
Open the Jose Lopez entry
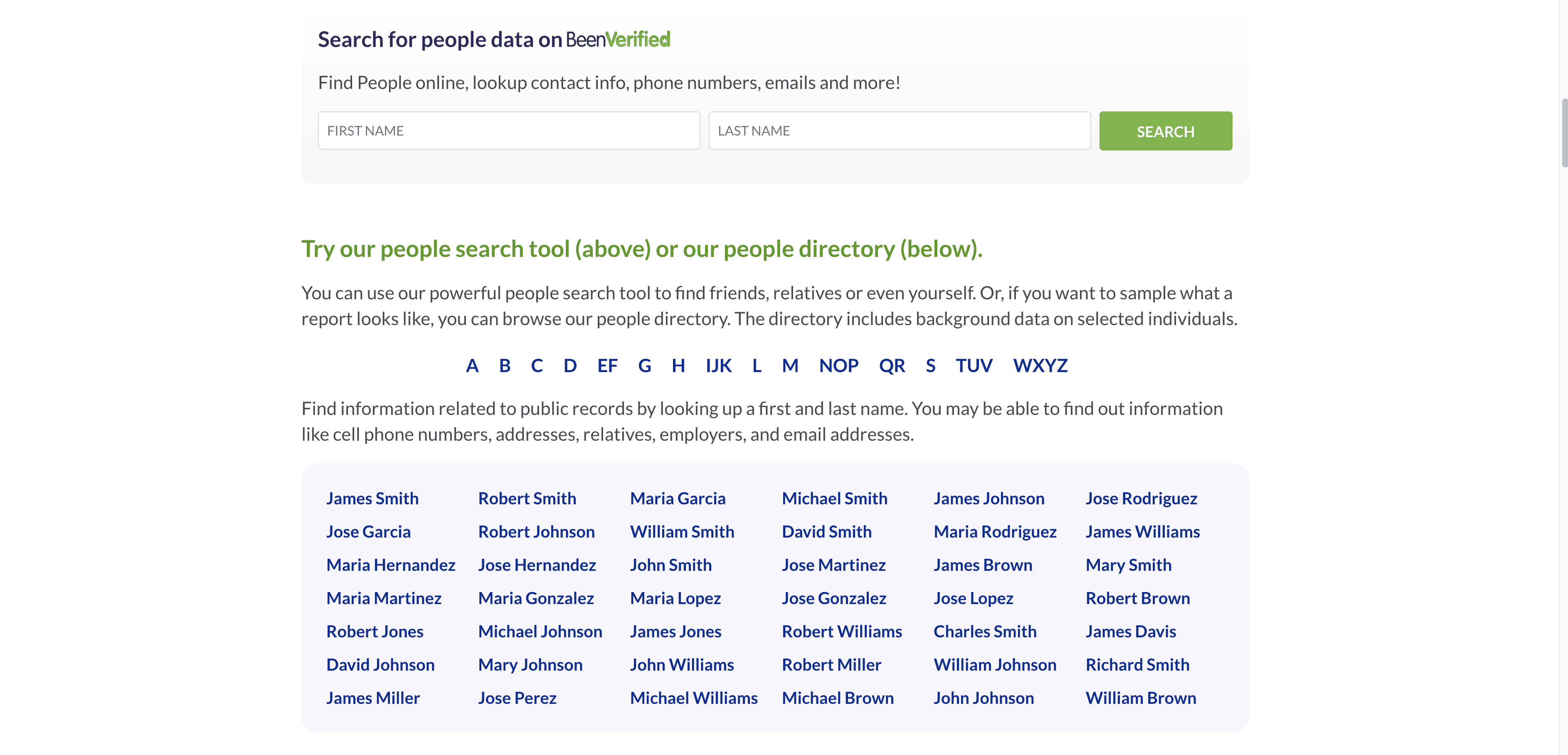point(973,598)
